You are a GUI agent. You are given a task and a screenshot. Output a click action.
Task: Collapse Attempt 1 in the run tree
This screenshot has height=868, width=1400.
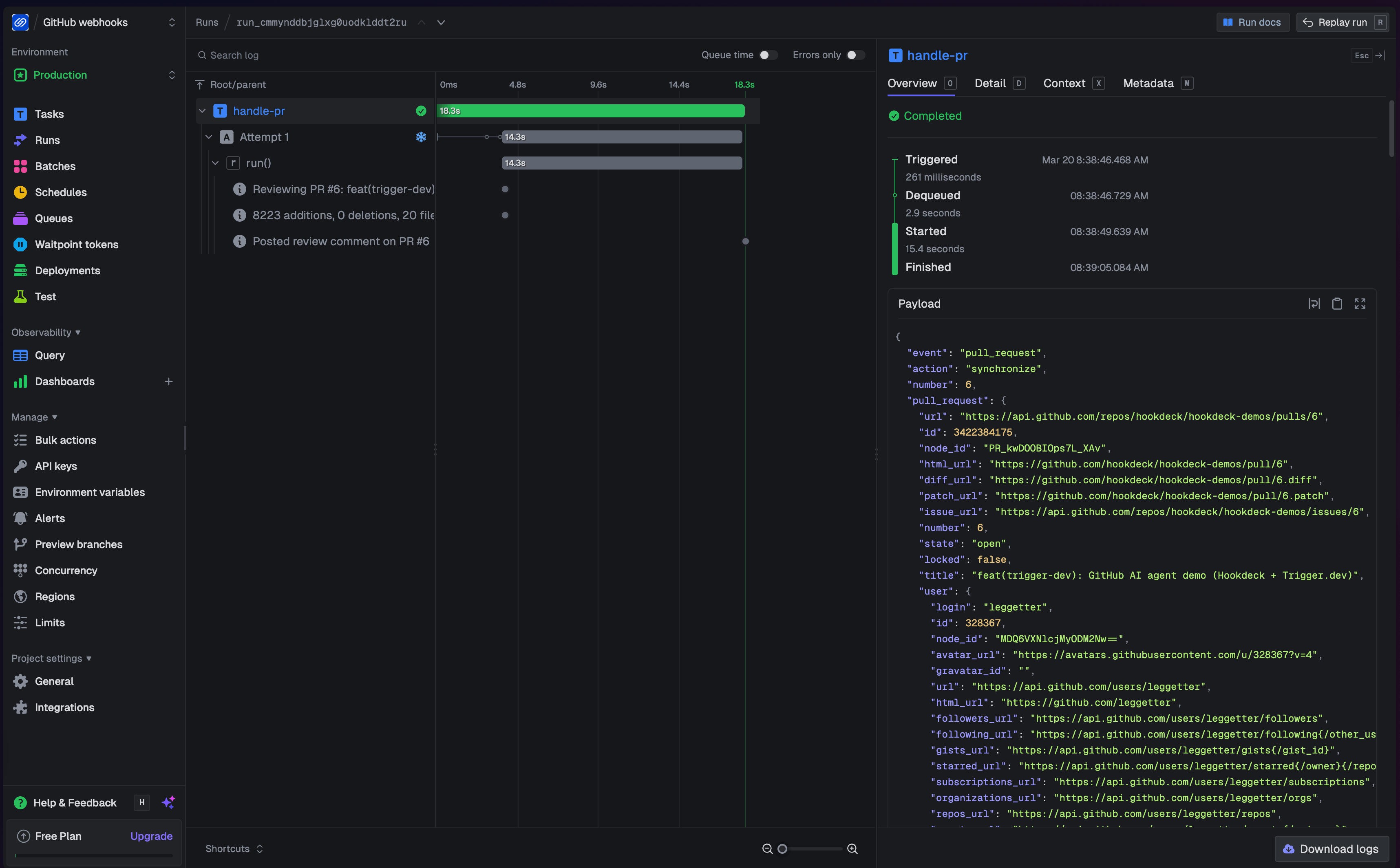(x=209, y=137)
